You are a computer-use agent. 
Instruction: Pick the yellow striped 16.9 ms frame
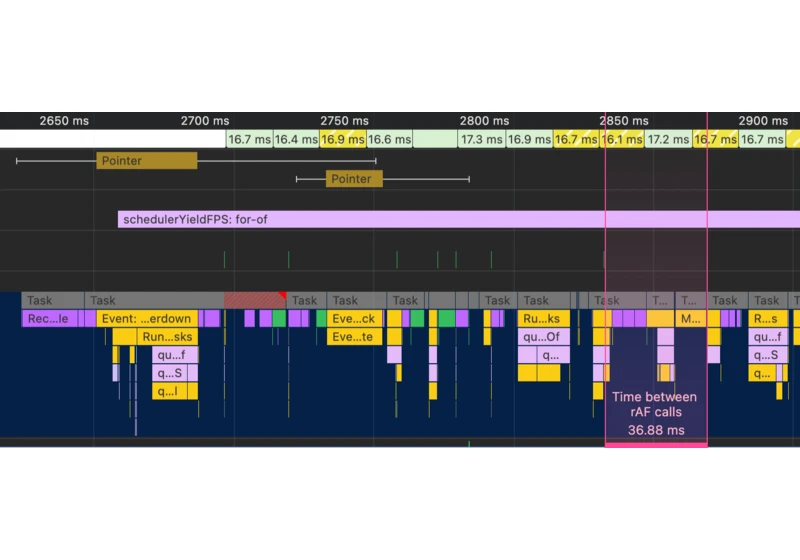pos(343,139)
